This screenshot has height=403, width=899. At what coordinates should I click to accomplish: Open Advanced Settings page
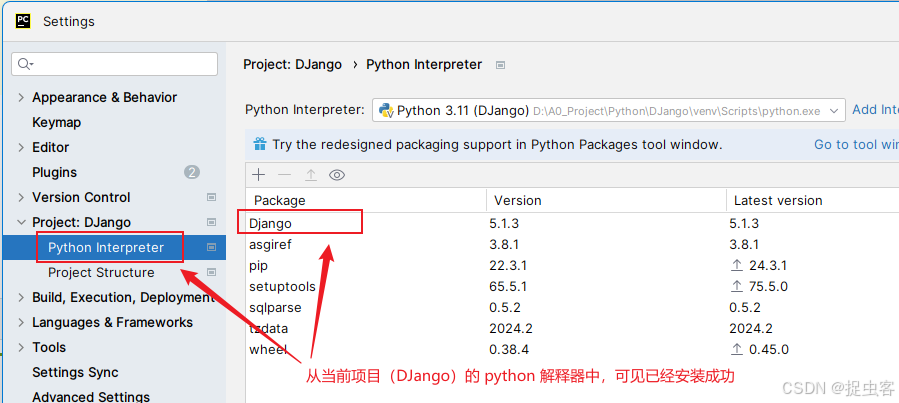[x=91, y=397]
